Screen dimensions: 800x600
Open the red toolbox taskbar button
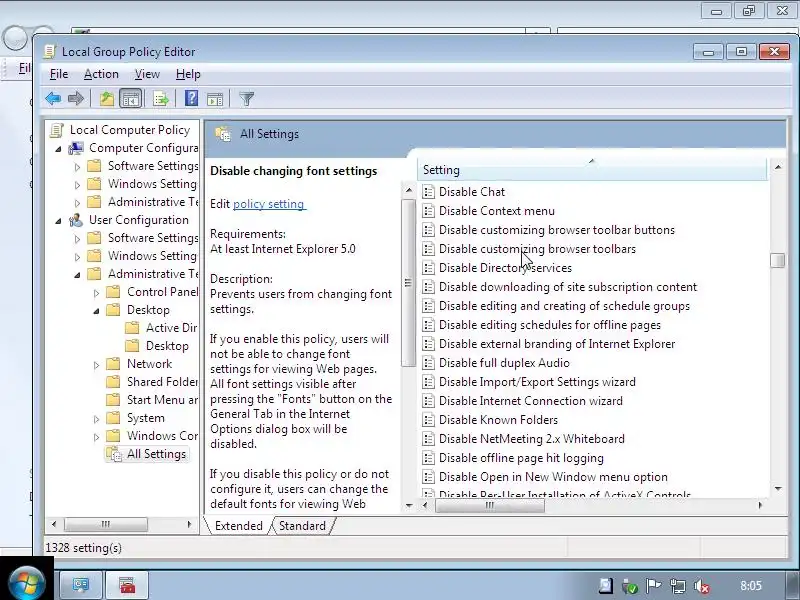(127, 584)
